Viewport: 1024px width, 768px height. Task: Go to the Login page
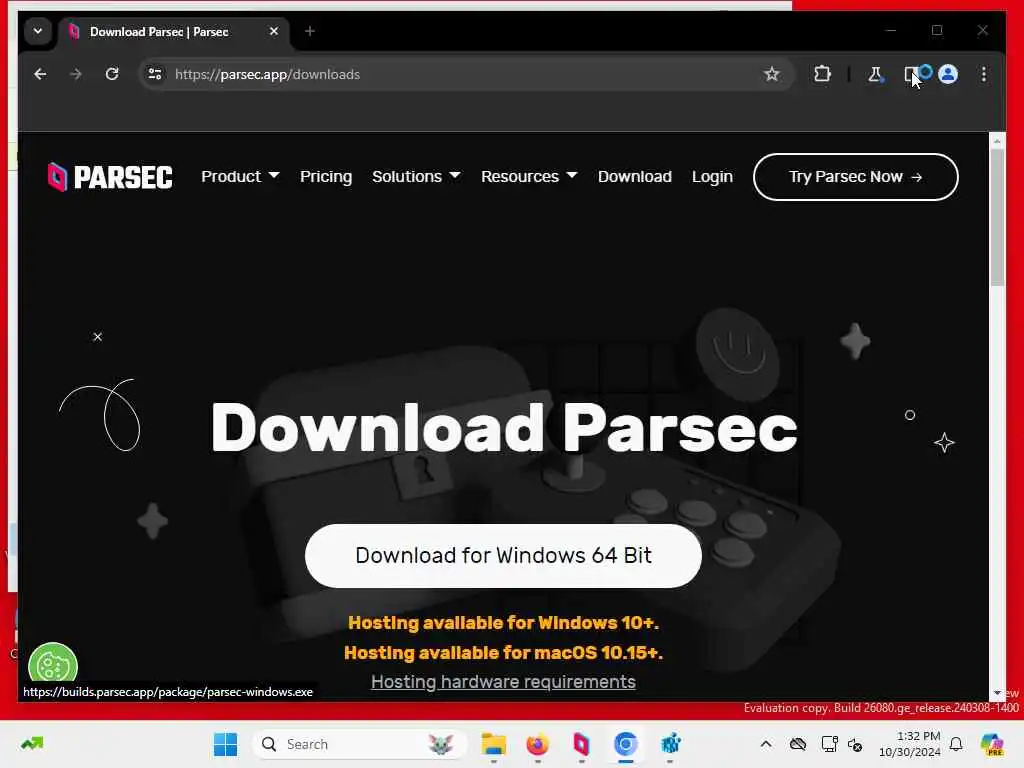(x=712, y=176)
